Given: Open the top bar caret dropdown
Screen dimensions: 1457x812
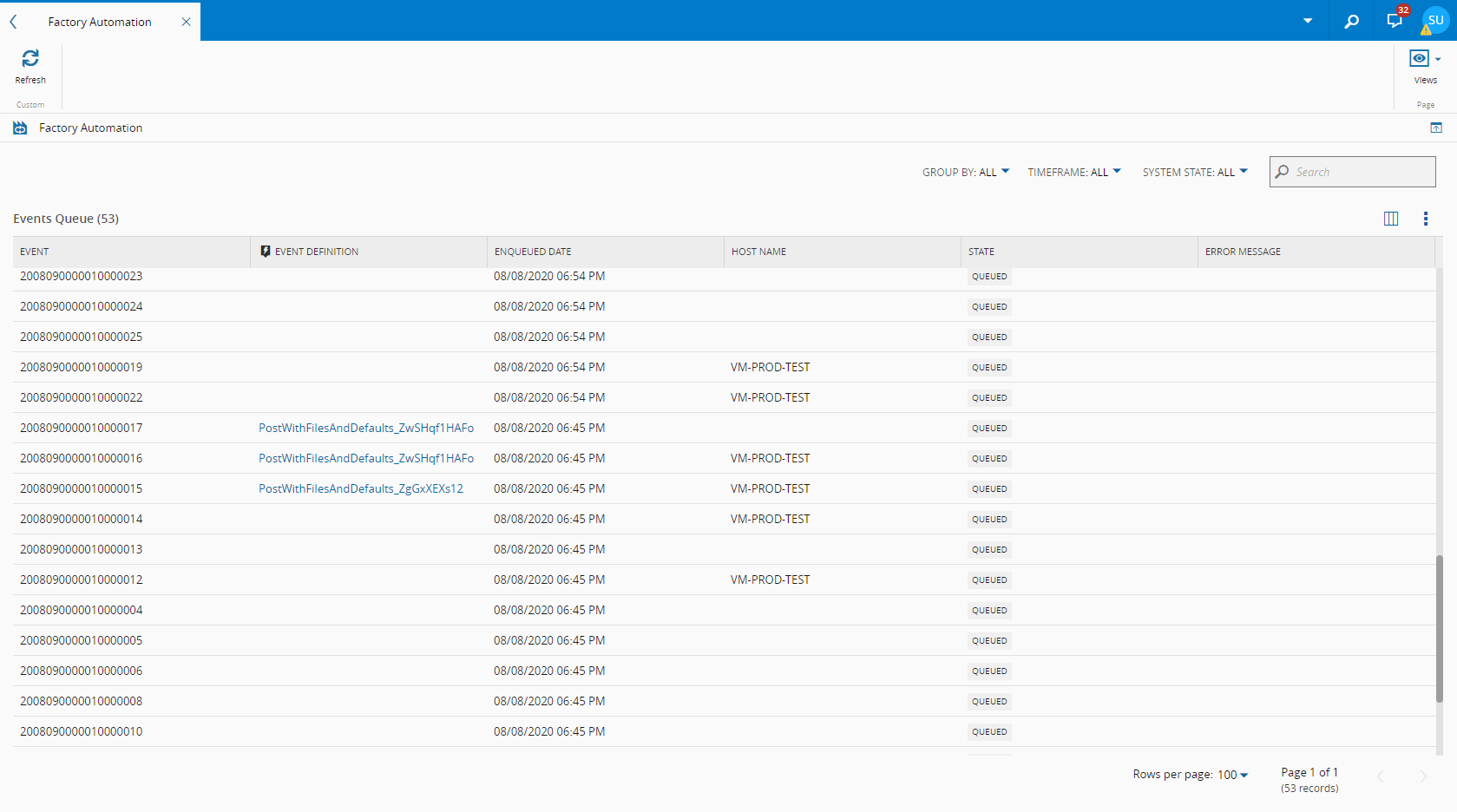Looking at the screenshot, I should 1307,21.
